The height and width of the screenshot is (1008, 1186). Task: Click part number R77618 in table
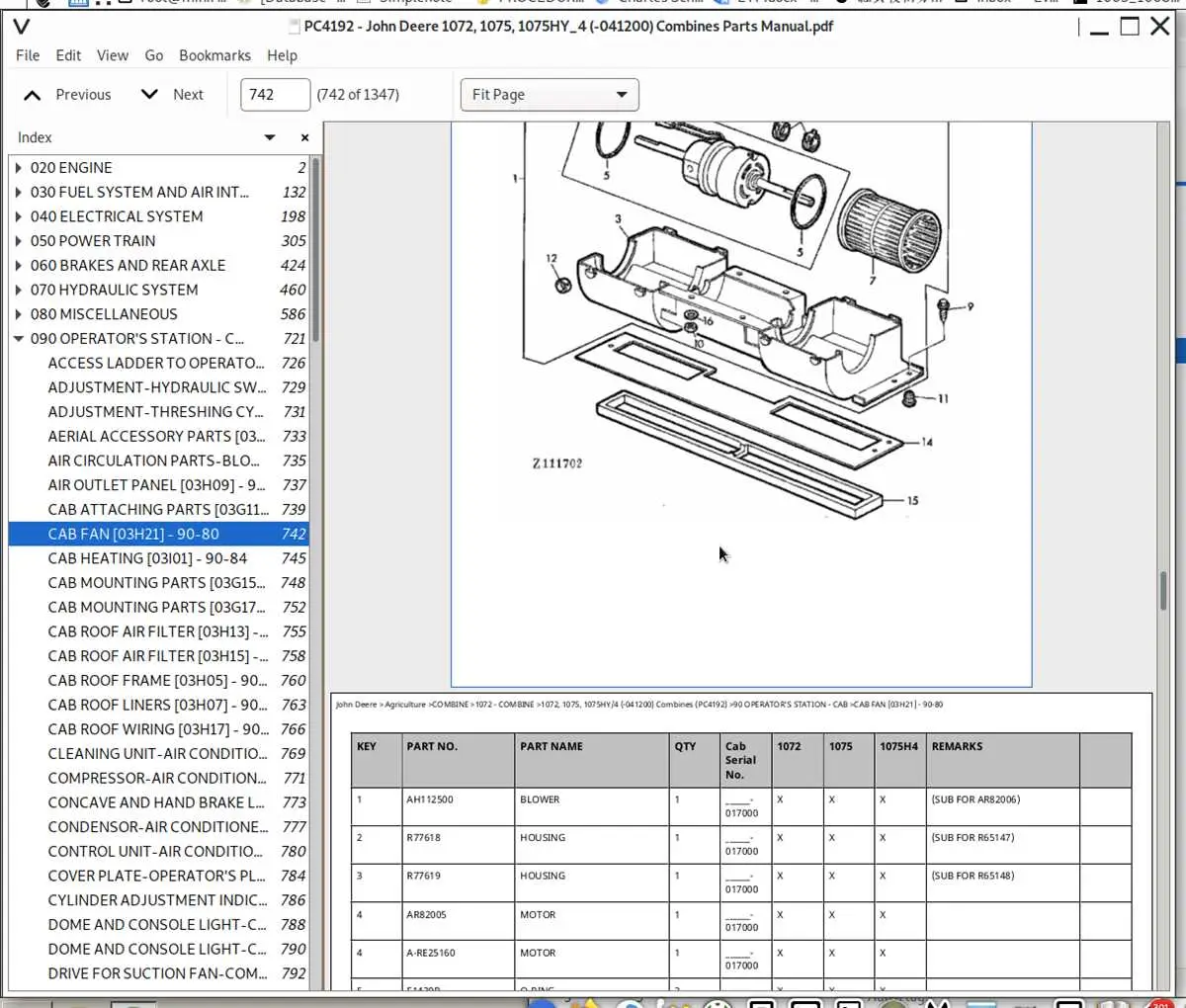click(423, 837)
